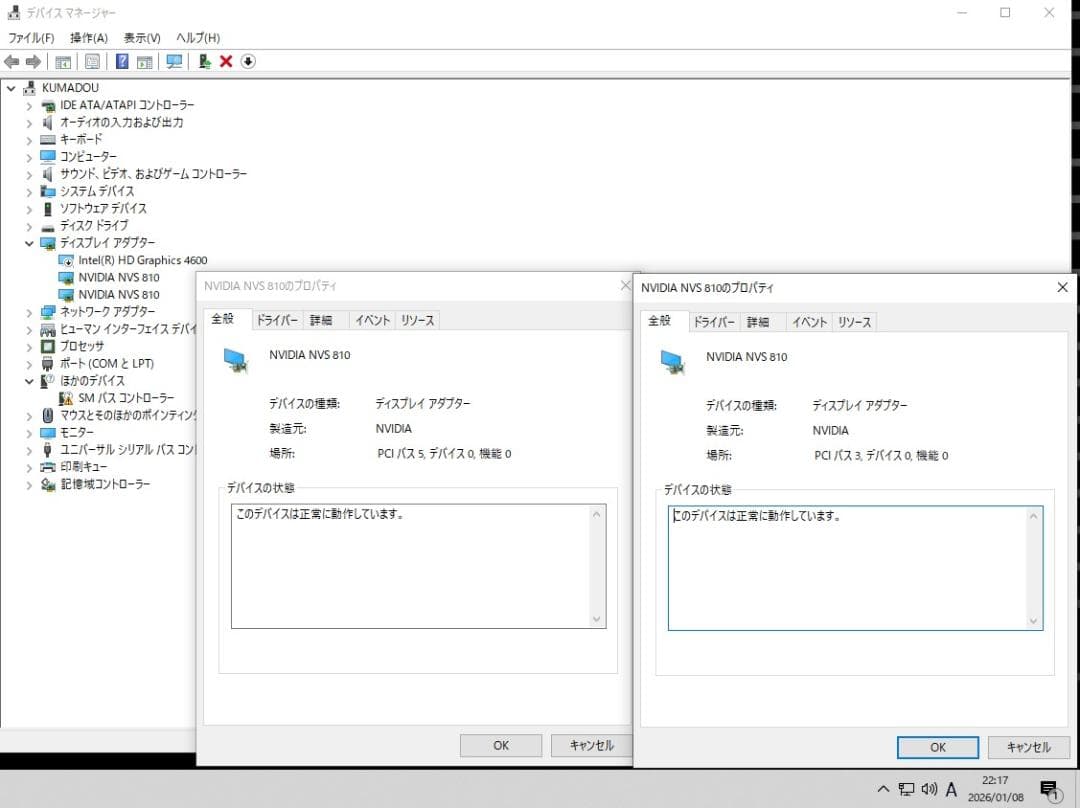
Task: Click the scan for hardware changes monitor icon
Action: pyautogui.click(x=175, y=62)
